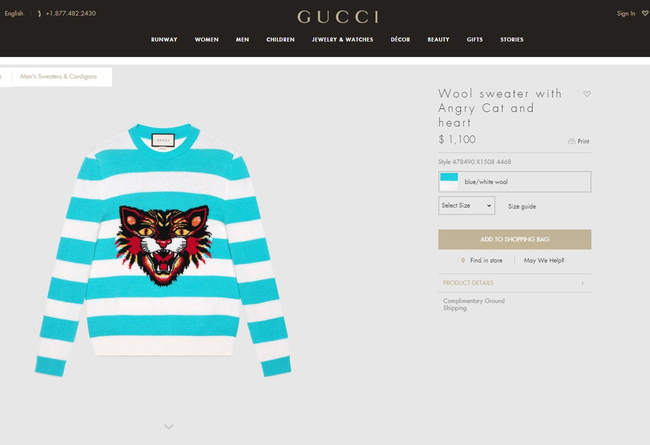The width and height of the screenshot is (650, 445).
Task: Click the wishlist heart beside product title
Action: click(587, 94)
